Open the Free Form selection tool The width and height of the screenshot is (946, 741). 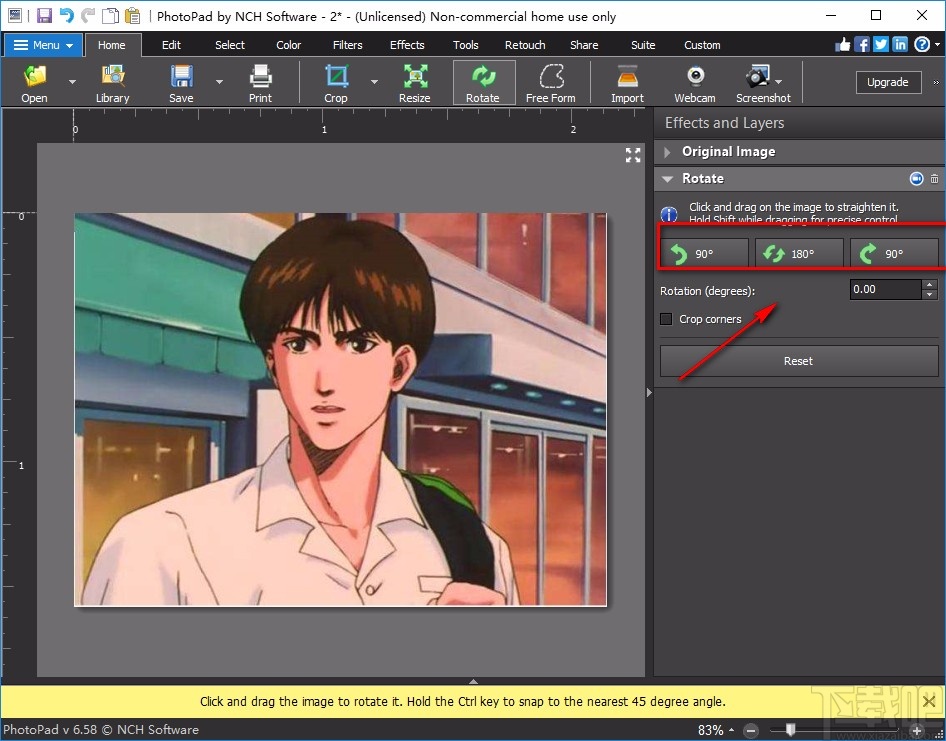coord(550,82)
